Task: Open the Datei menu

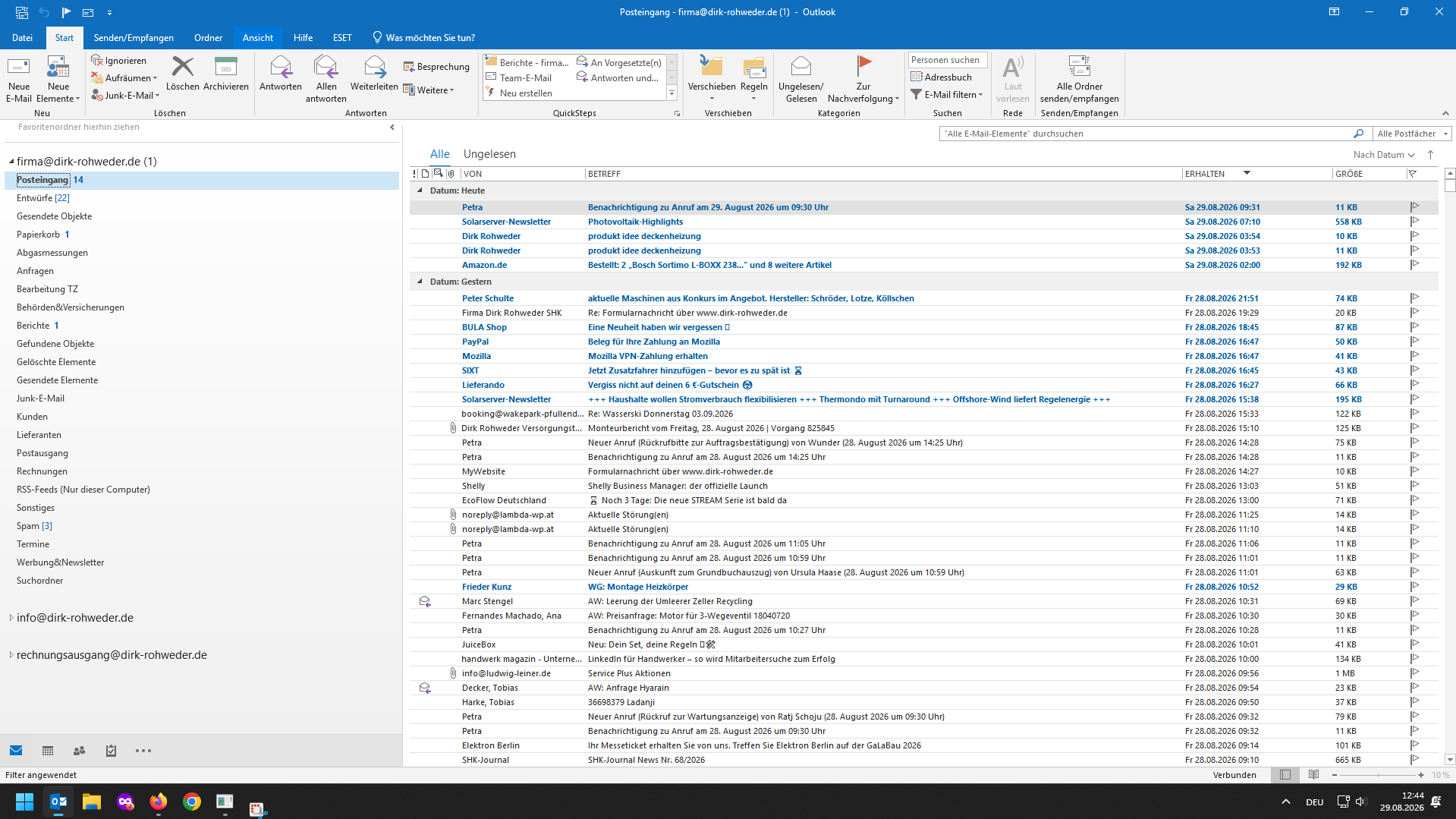Action: pyautogui.click(x=22, y=38)
